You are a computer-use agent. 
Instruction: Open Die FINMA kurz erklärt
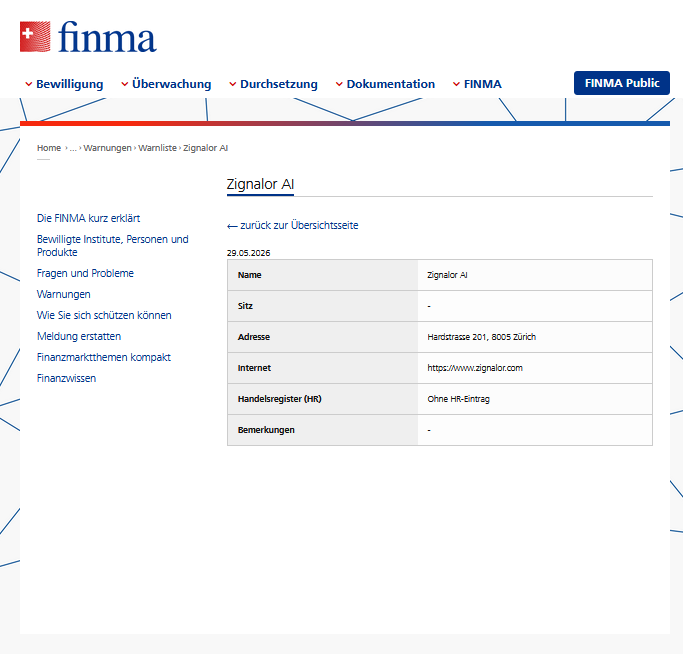pos(88,218)
